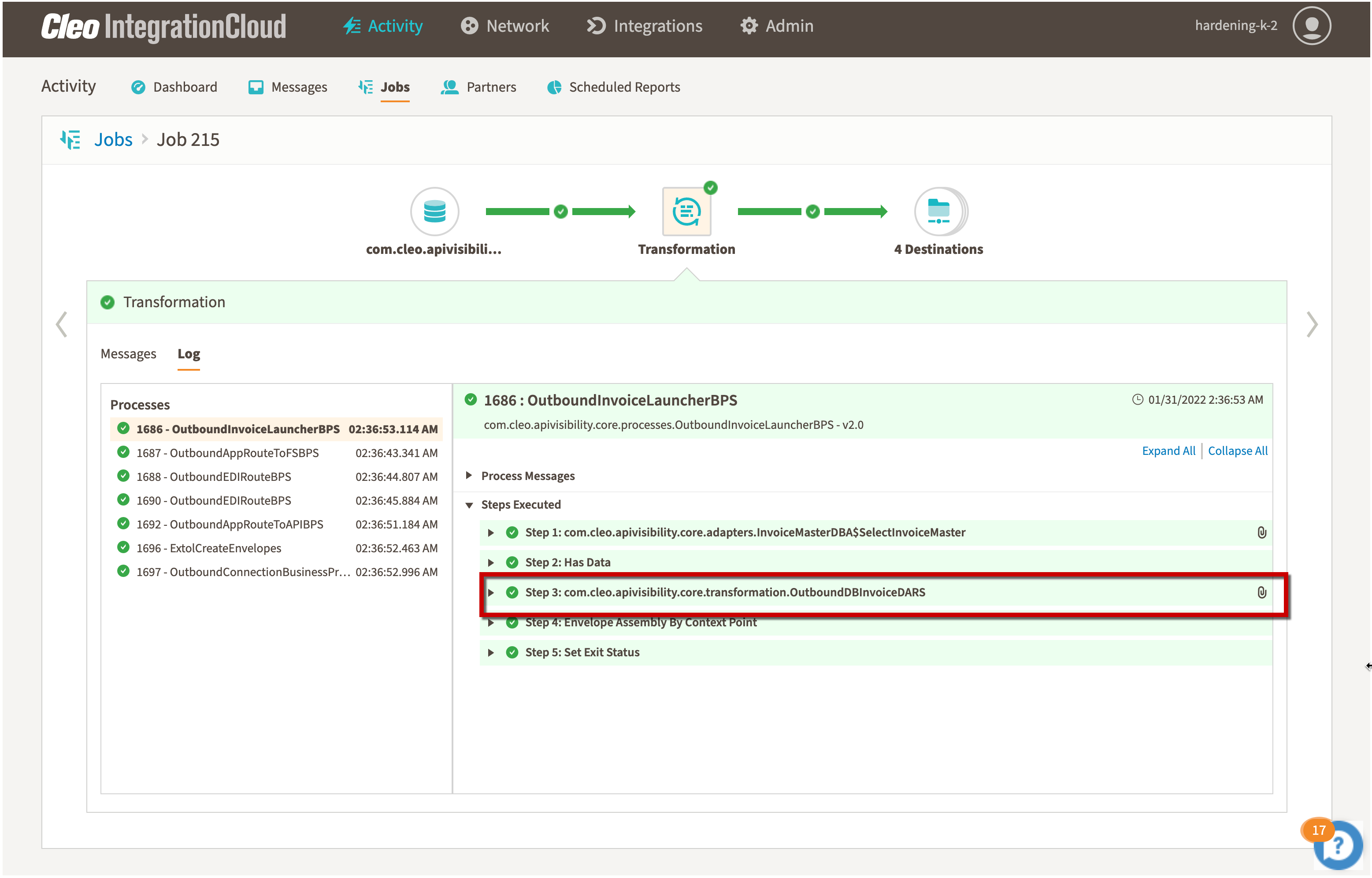Viewport: 1372px width, 878px height.
Task: Go to previous stage with left arrow
Action: click(62, 324)
